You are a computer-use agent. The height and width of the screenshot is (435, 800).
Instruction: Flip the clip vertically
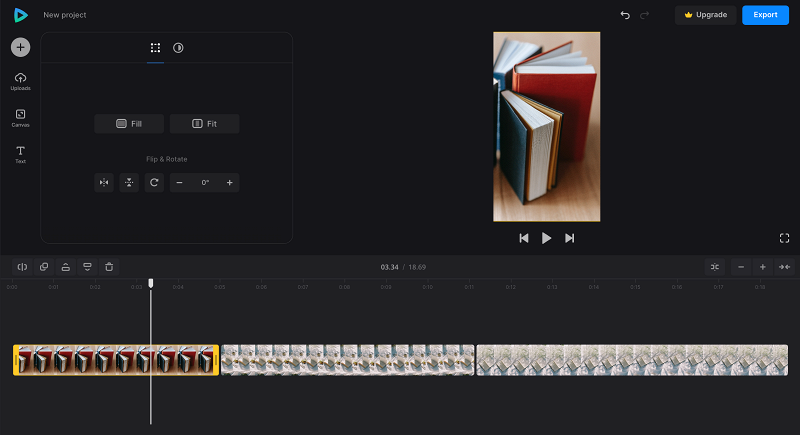pos(129,183)
